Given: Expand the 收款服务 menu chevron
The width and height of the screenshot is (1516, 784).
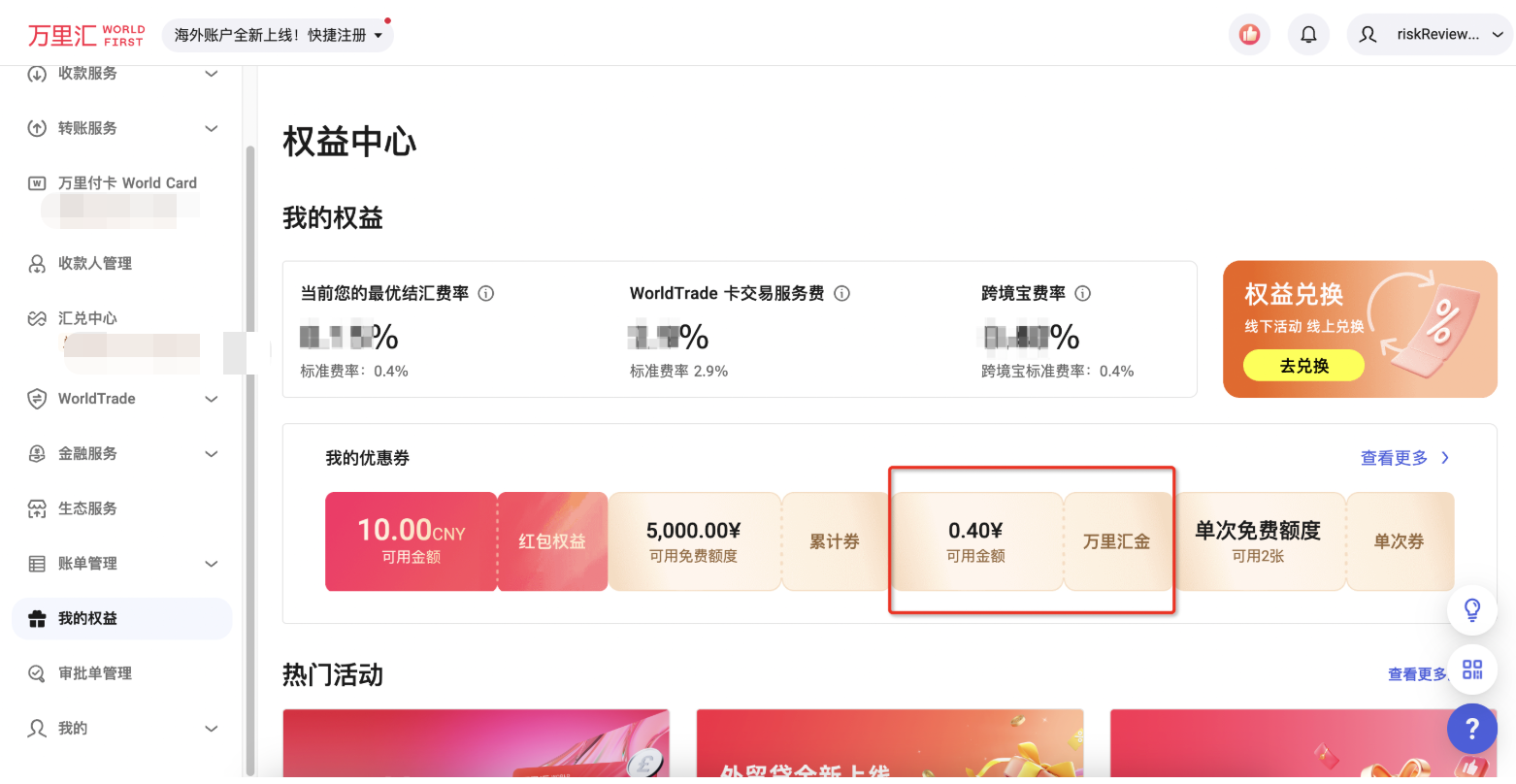Looking at the screenshot, I should click(212, 74).
